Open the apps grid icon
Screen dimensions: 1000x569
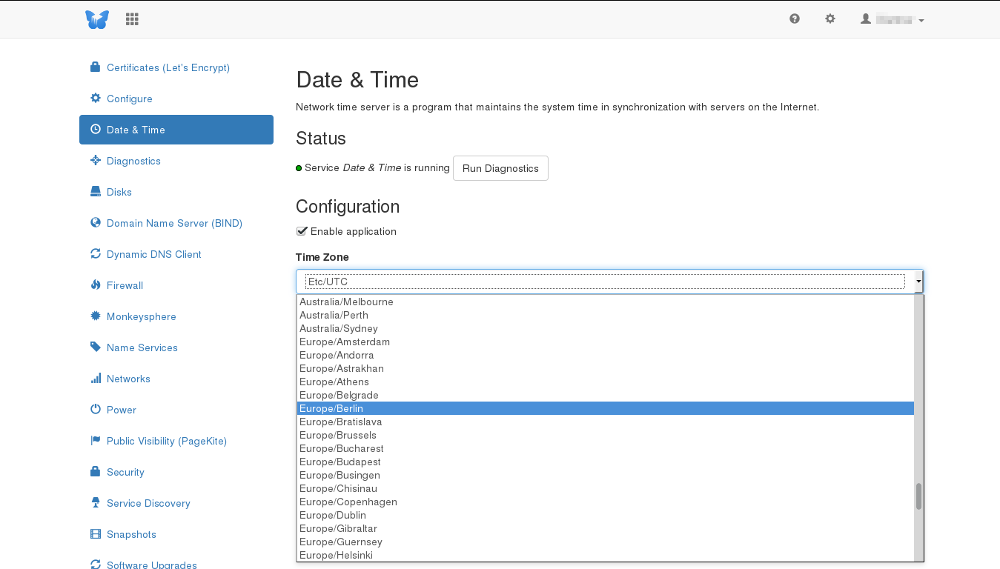pos(132,19)
